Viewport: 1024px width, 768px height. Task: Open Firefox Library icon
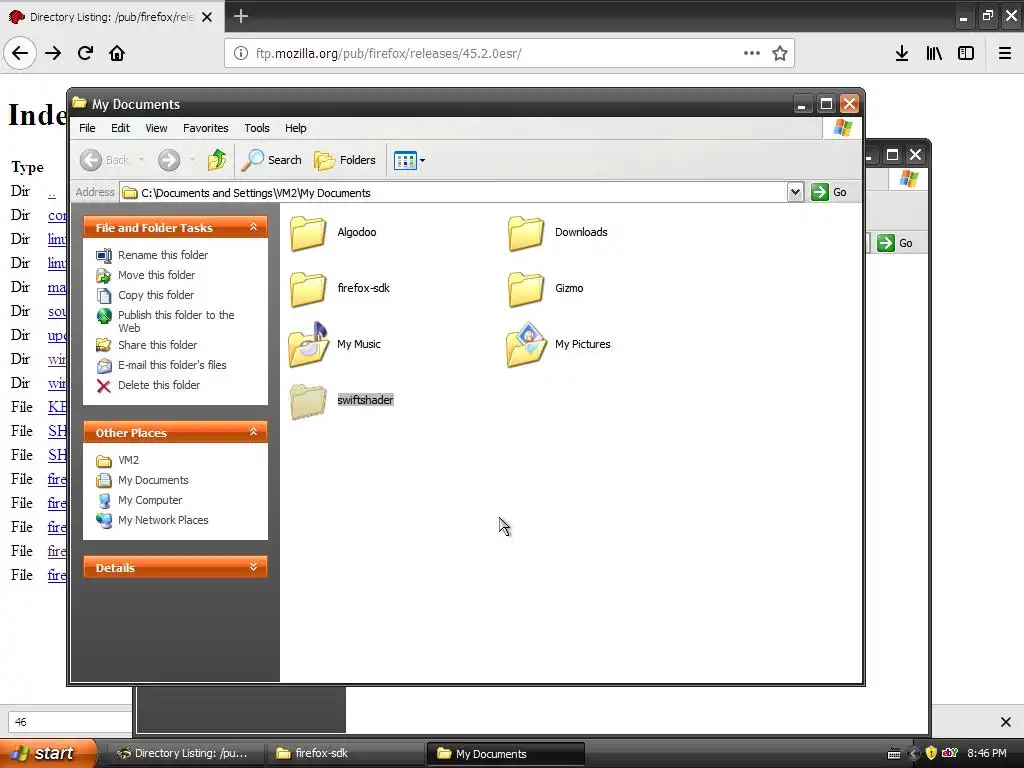tap(934, 53)
